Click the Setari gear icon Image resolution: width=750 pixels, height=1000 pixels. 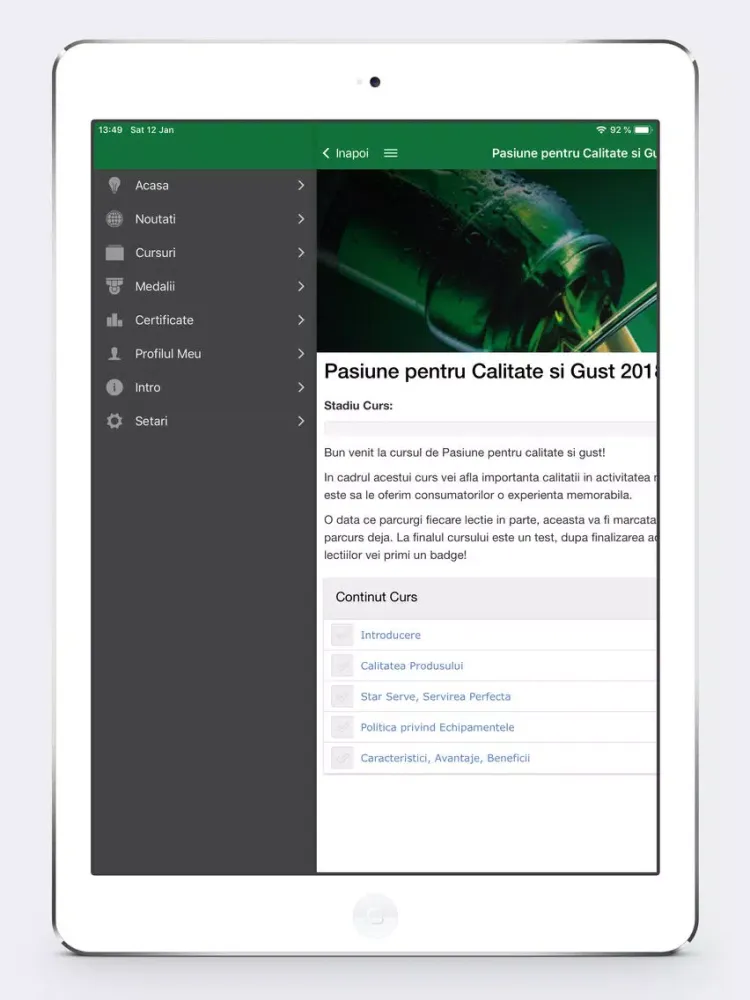(114, 421)
